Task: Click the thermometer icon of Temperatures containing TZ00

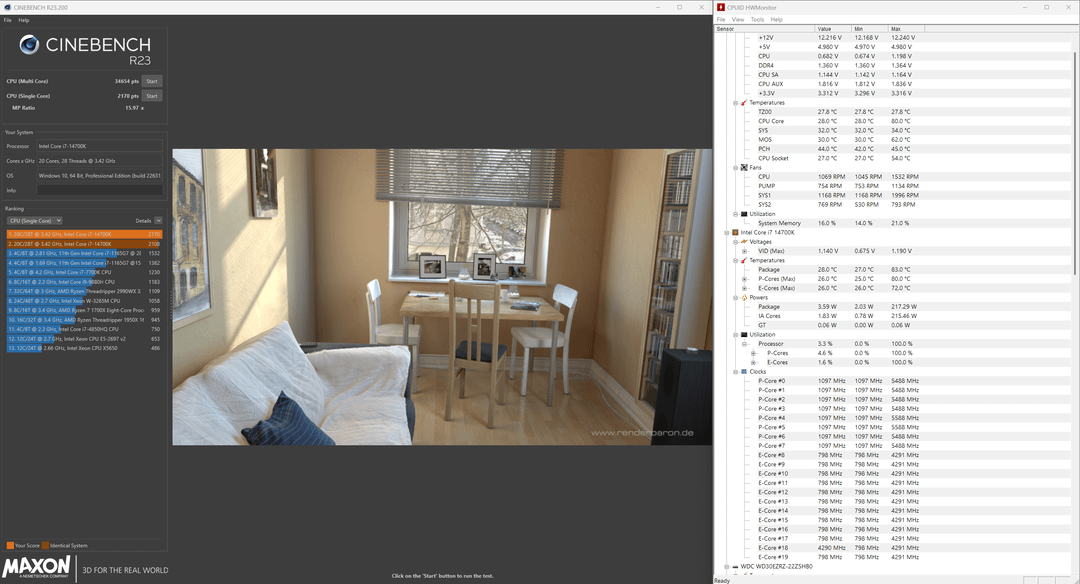Action: (744, 103)
